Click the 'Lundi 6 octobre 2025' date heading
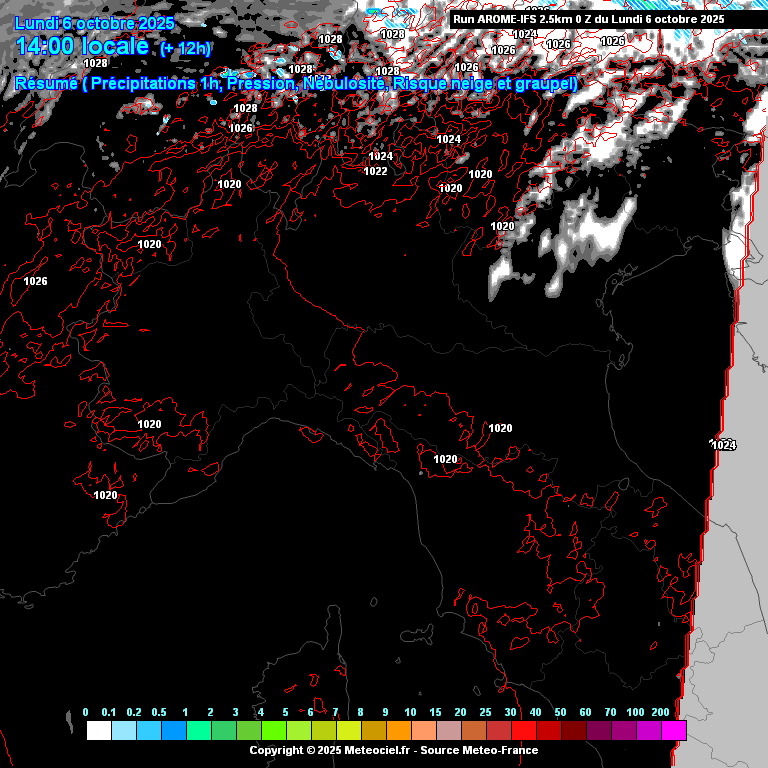 [95, 23]
